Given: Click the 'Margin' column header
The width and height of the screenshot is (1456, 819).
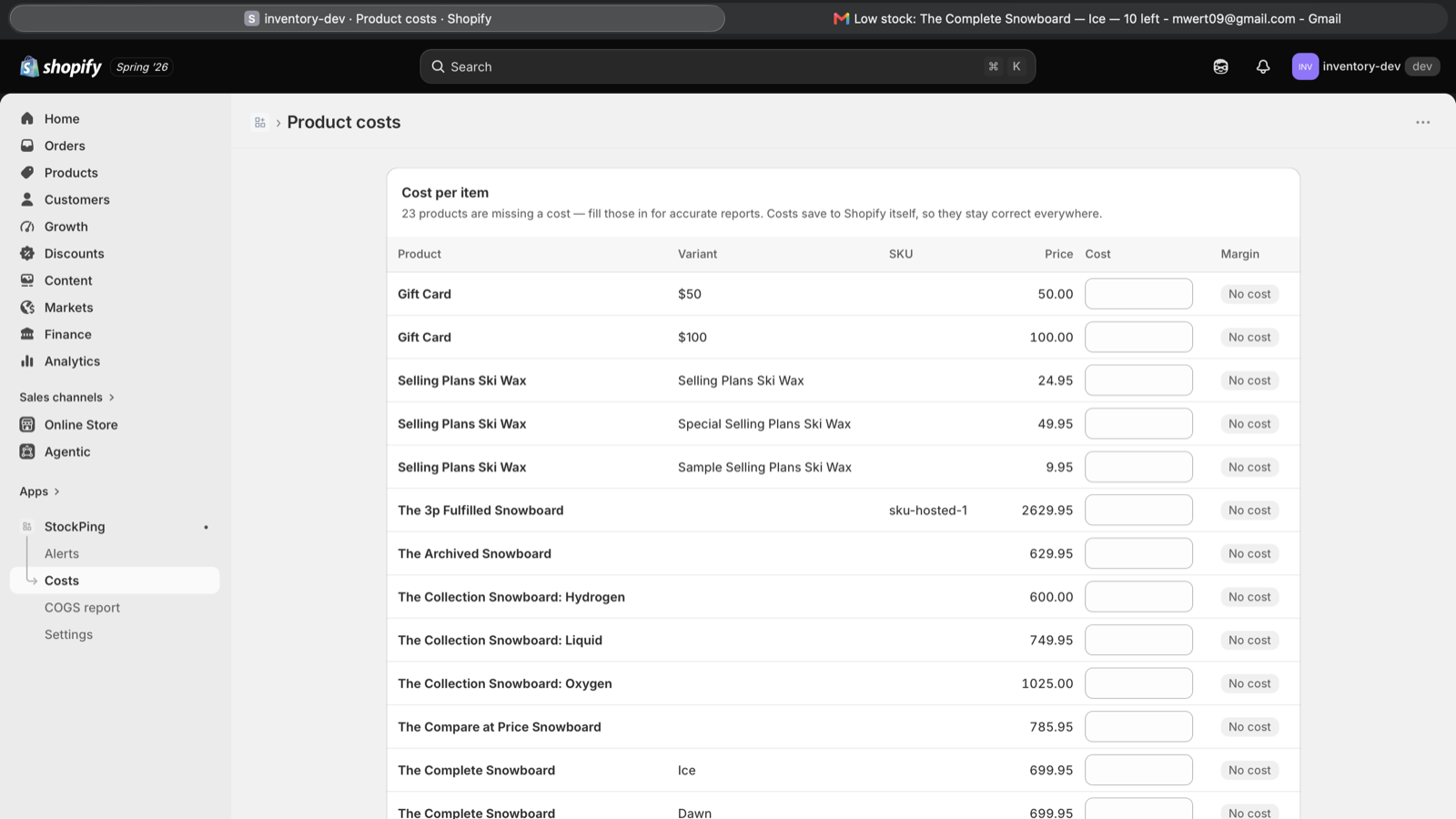Looking at the screenshot, I should pos(1240,254).
